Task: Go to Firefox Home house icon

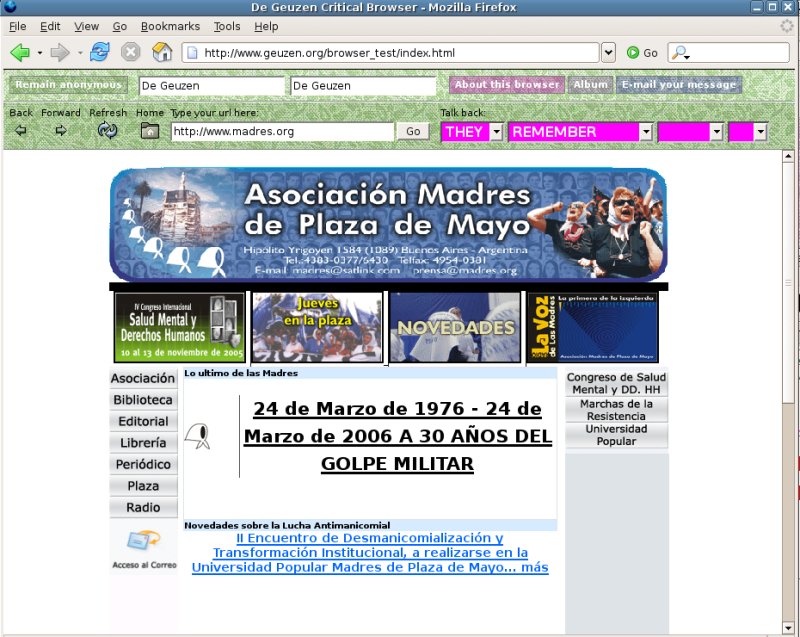Action: [x=162, y=52]
